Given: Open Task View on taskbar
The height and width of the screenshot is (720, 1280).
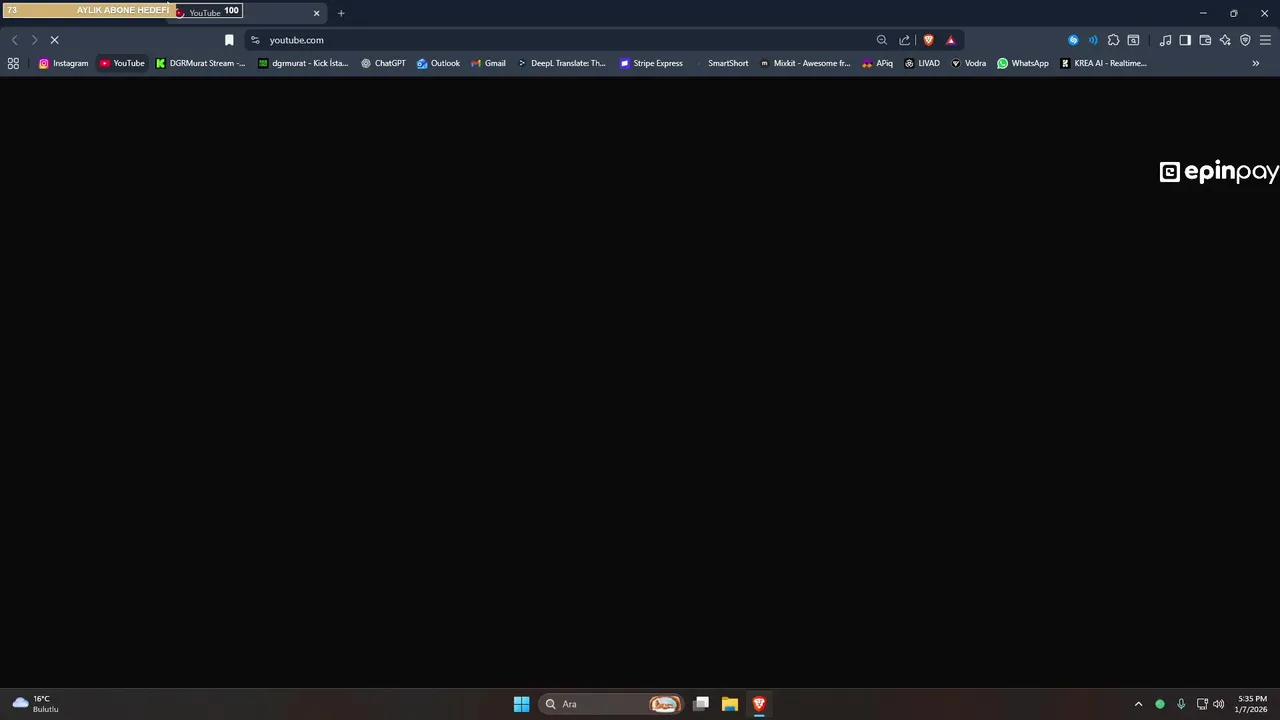Looking at the screenshot, I should pyautogui.click(x=702, y=704).
